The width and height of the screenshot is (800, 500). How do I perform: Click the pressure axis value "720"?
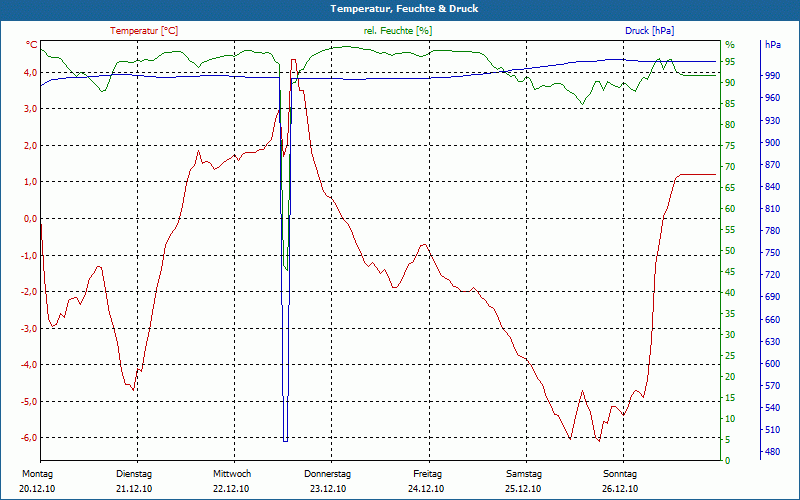(x=773, y=274)
